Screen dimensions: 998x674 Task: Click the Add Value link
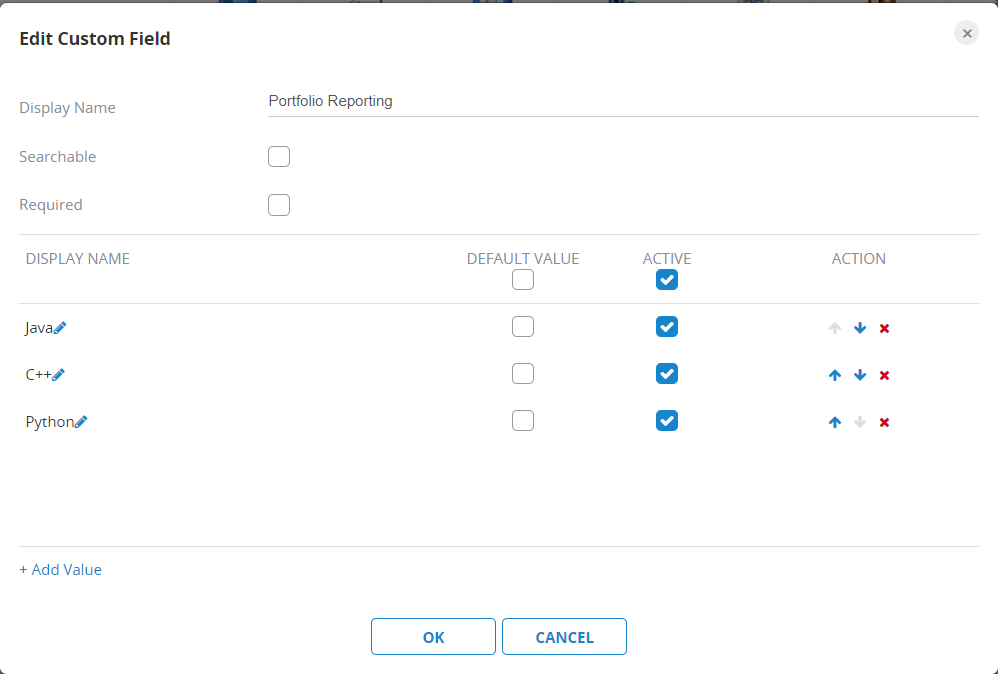point(61,570)
